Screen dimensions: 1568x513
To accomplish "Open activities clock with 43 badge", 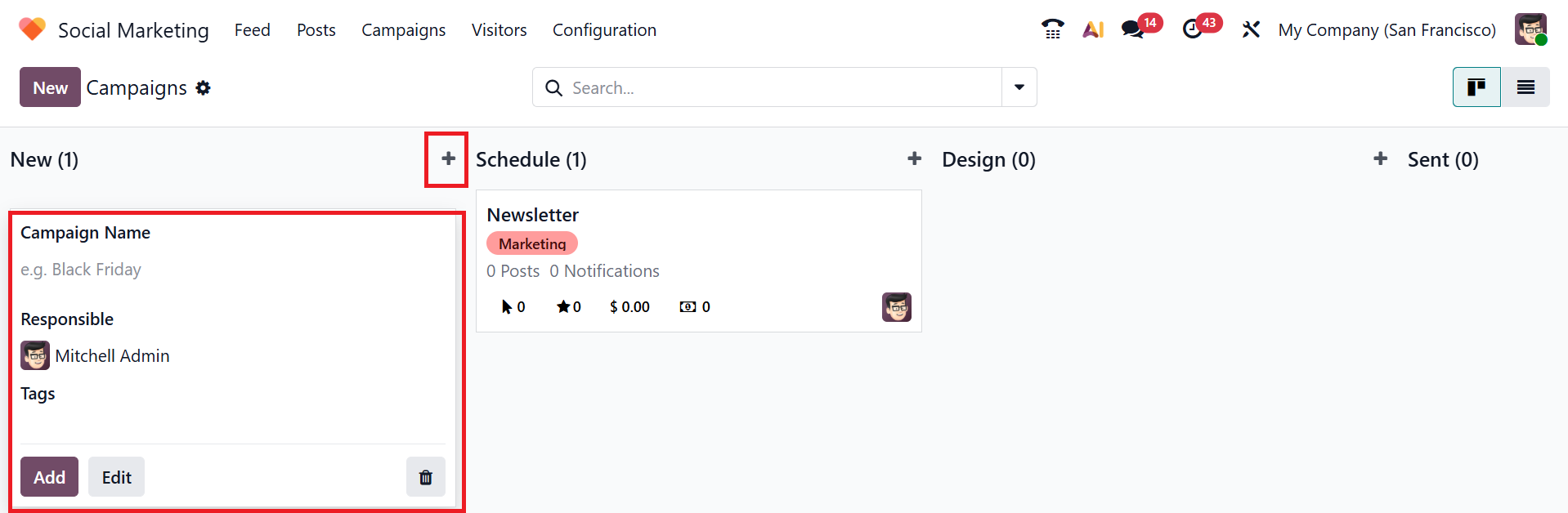I will [x=1193, y=29].
